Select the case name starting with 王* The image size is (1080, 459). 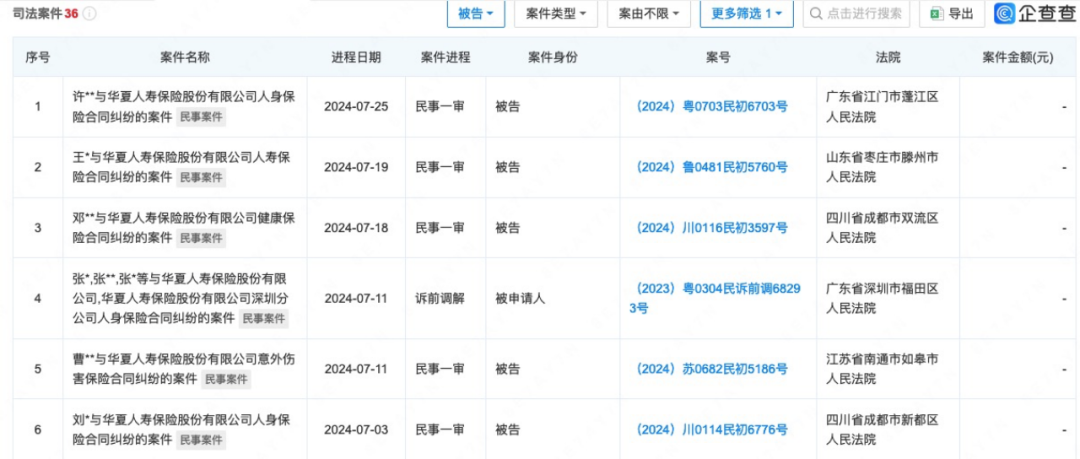click(x=181, y=167)
